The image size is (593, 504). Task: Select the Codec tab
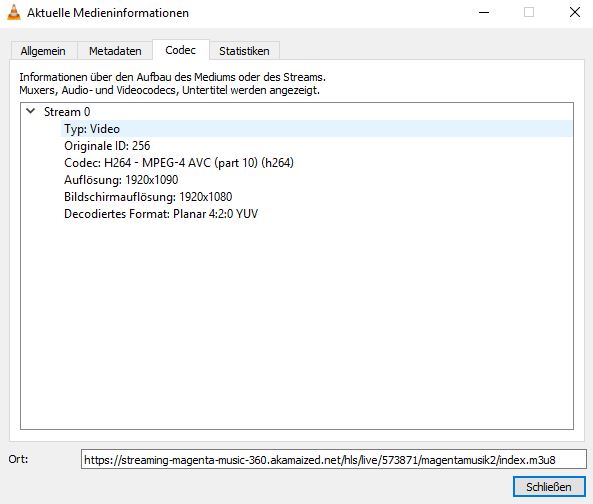coord(180,50)
